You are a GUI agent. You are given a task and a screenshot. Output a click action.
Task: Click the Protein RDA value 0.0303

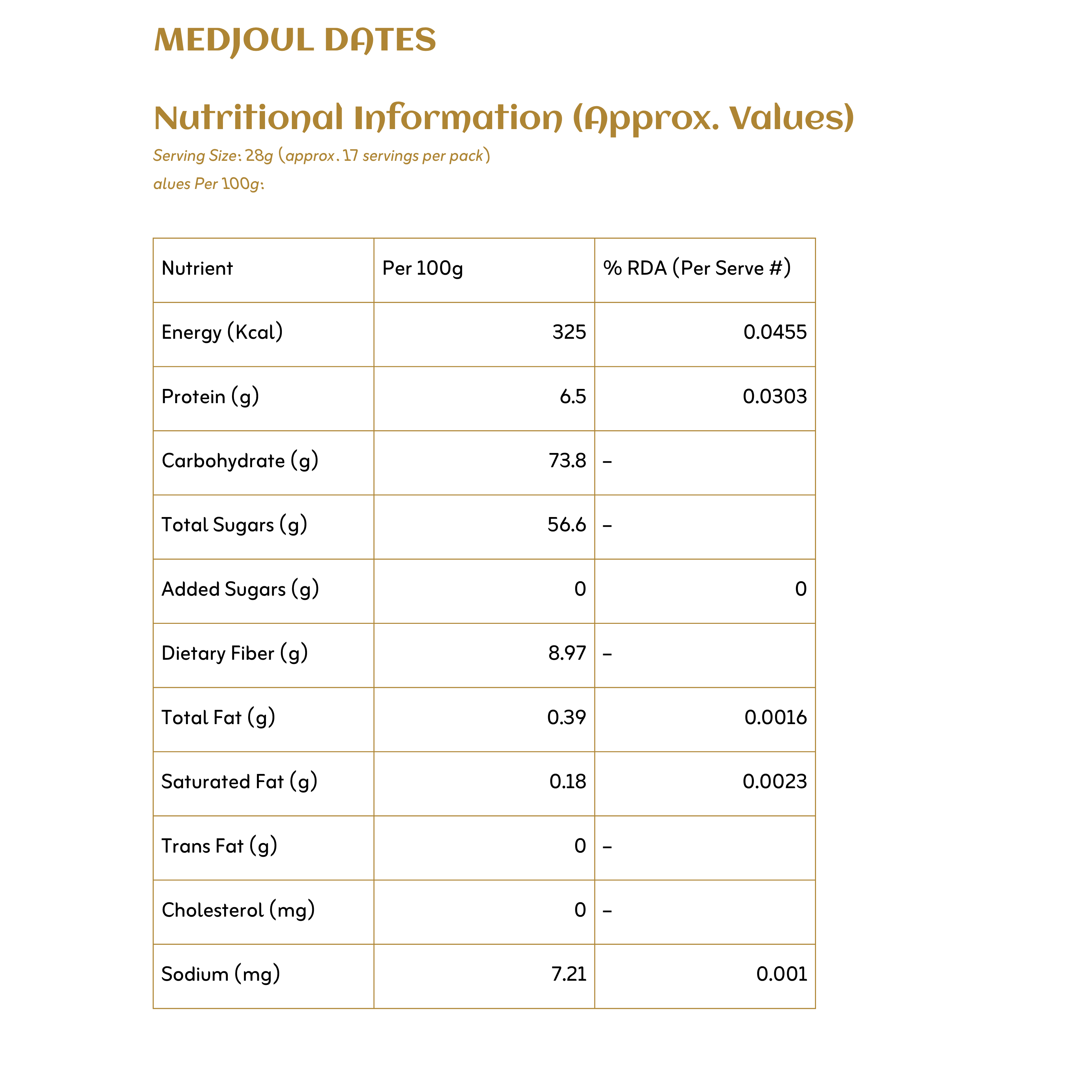pyautogui.click(x=774, y=397)
